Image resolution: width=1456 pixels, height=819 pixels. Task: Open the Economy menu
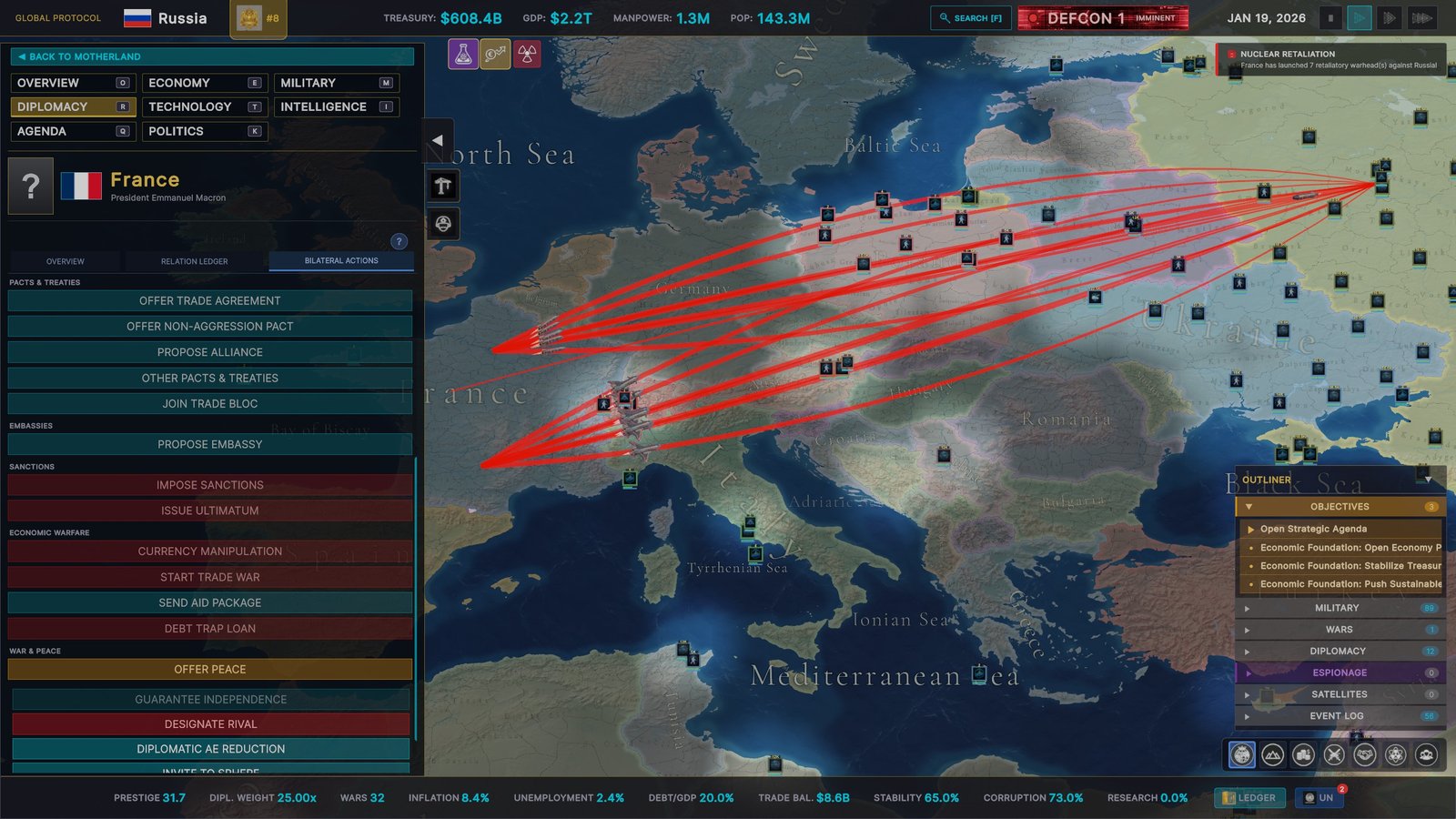click(x=205, y=83)
